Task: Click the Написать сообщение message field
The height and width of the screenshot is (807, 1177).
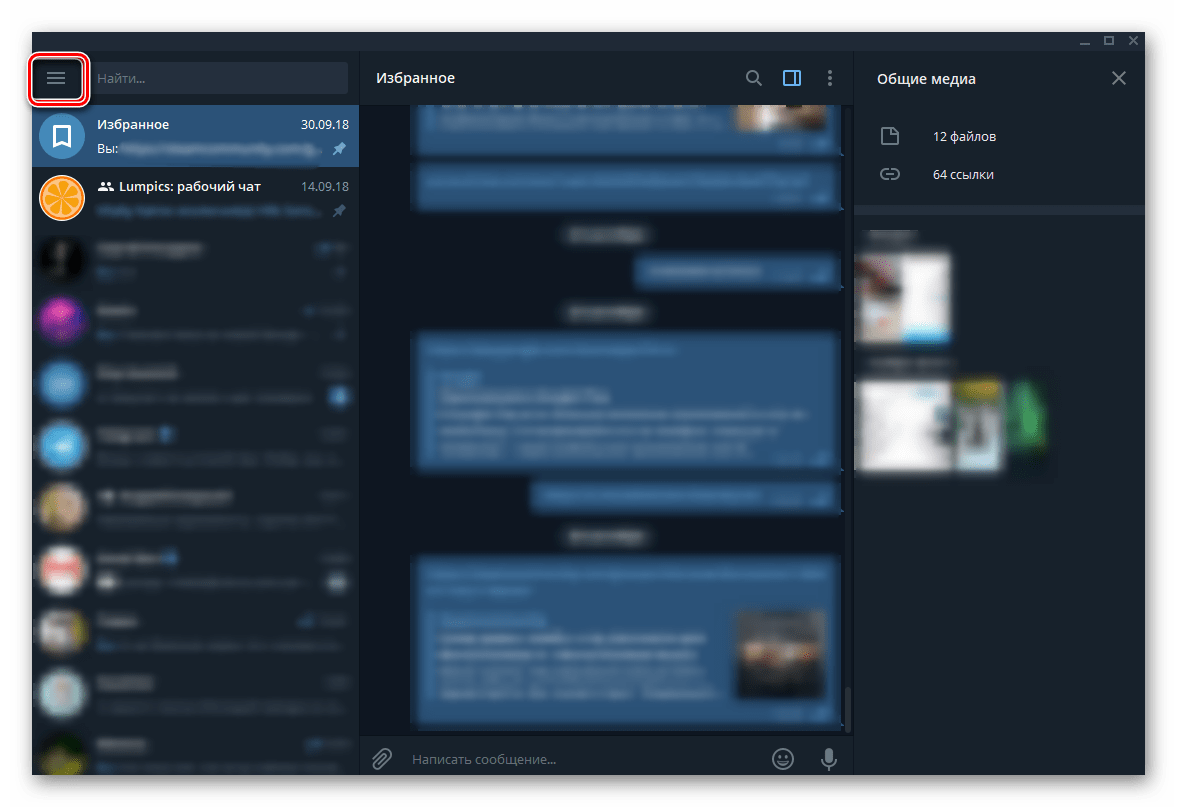Action: [580, 759]
